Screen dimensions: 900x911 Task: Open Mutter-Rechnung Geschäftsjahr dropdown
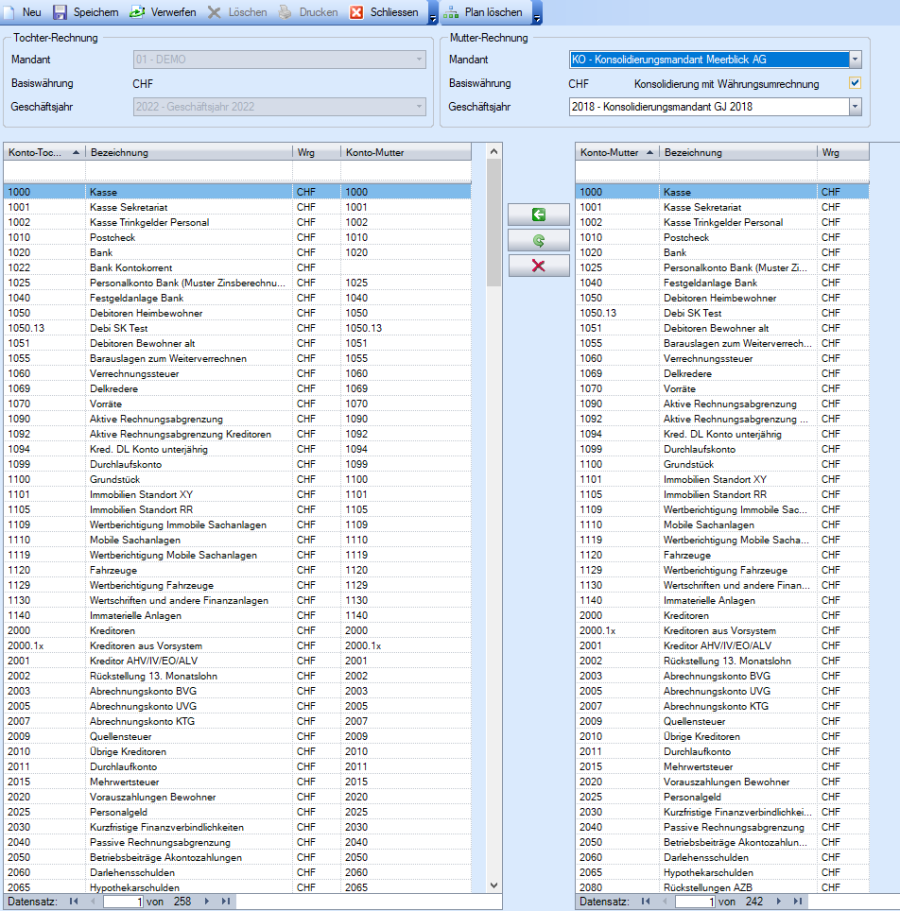(x=854, y=106)
